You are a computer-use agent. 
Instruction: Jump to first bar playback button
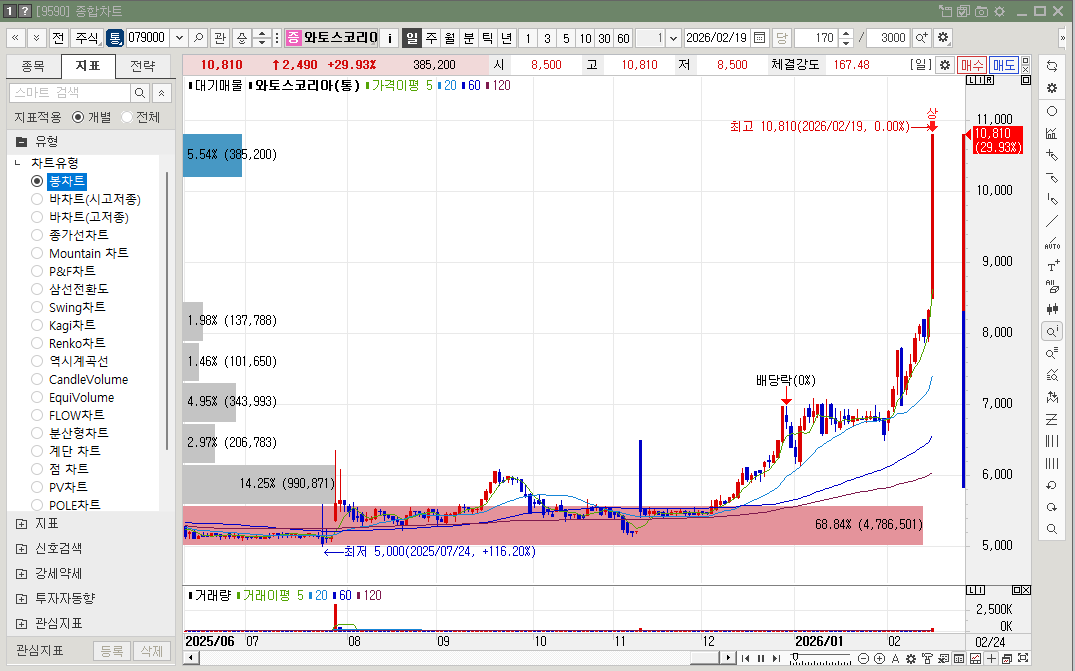[x=745, y=659]
